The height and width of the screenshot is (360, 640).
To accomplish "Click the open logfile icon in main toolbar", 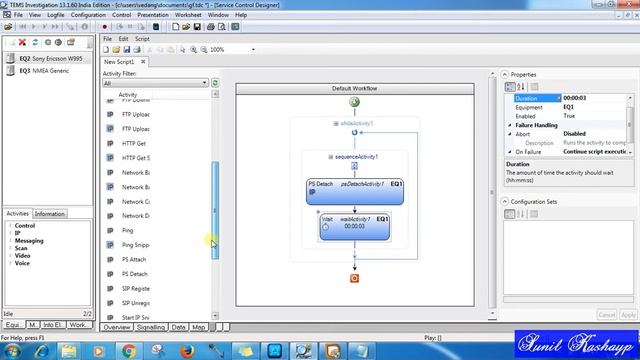I will 8,27.
